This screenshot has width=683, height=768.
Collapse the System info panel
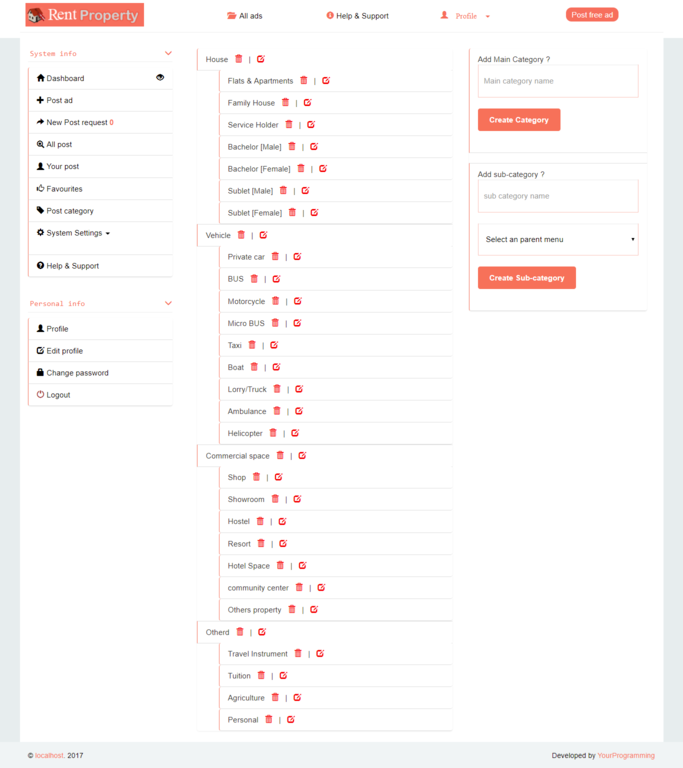pyautogui.click(x=168, y=54)
